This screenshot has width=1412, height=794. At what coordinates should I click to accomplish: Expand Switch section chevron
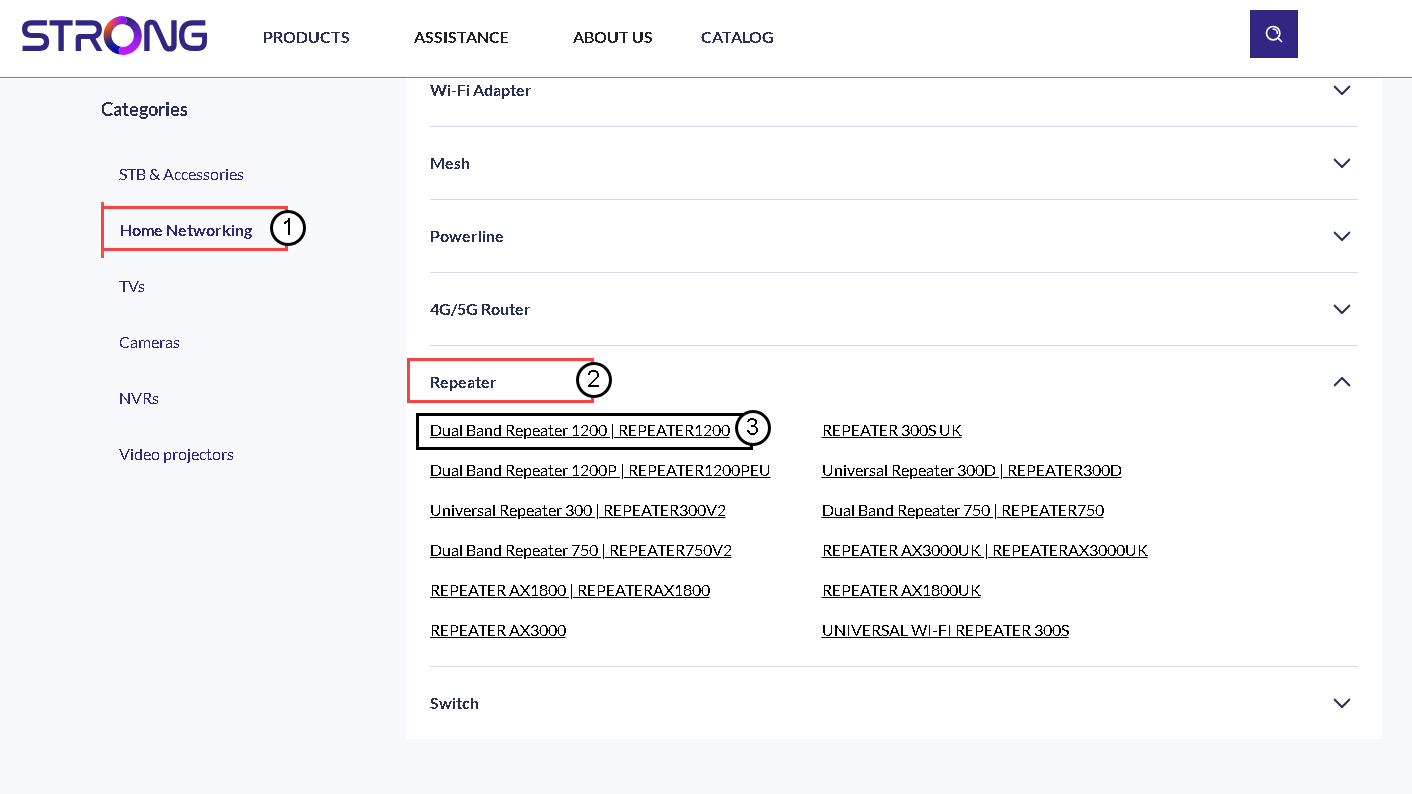(x=1342, y=703)
